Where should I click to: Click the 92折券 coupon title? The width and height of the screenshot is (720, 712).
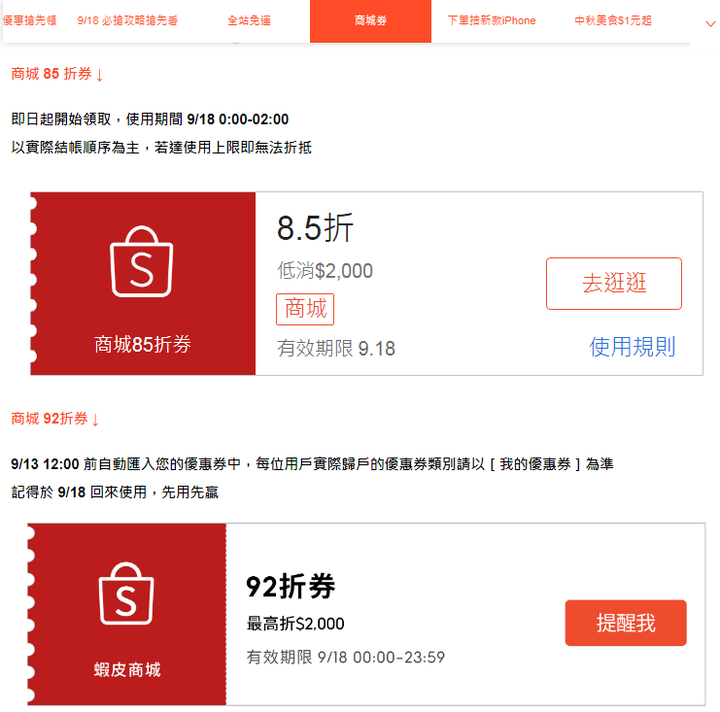[291, 586]
